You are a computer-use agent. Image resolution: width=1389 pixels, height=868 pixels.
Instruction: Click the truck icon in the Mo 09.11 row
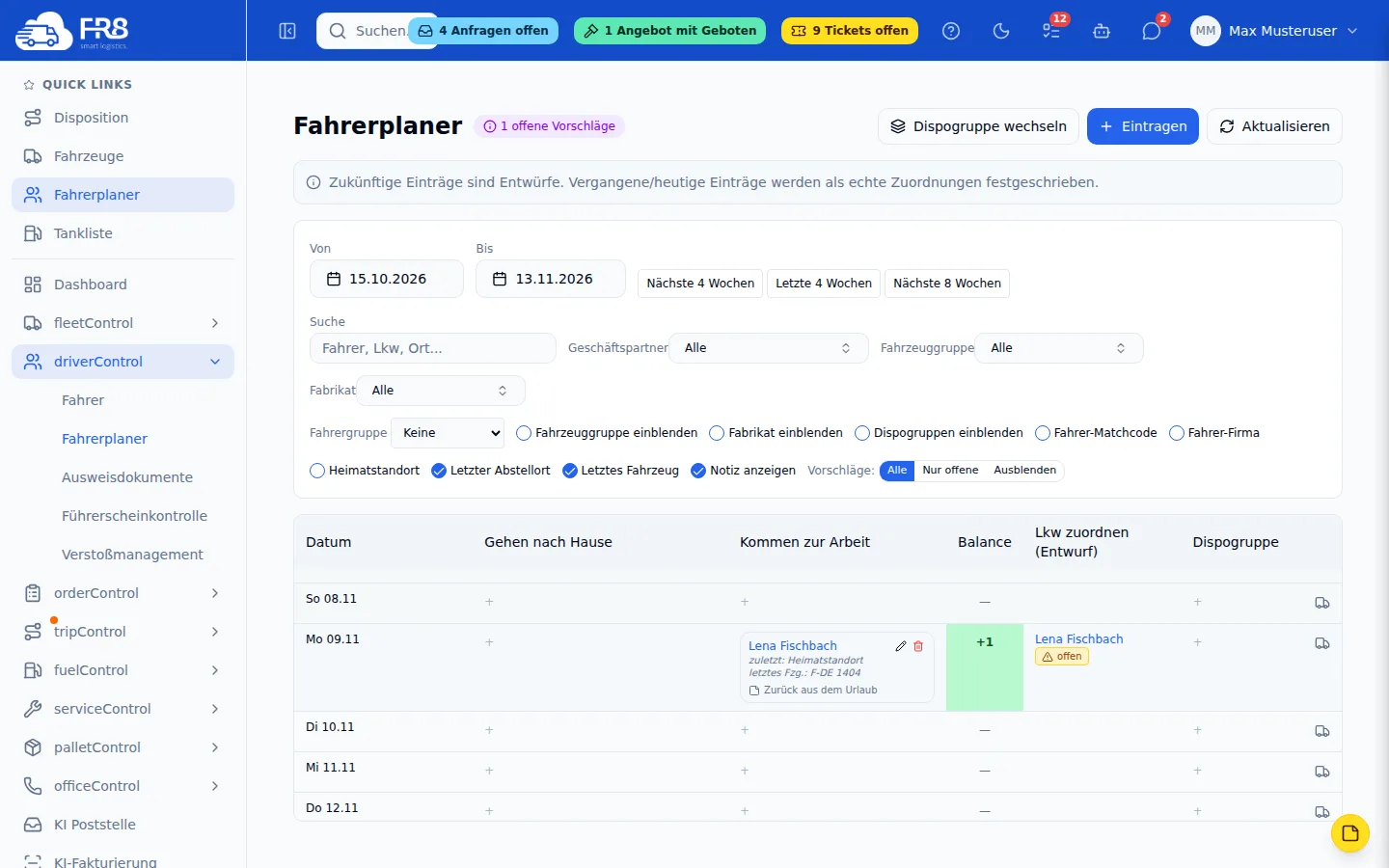click(1322, 643)
